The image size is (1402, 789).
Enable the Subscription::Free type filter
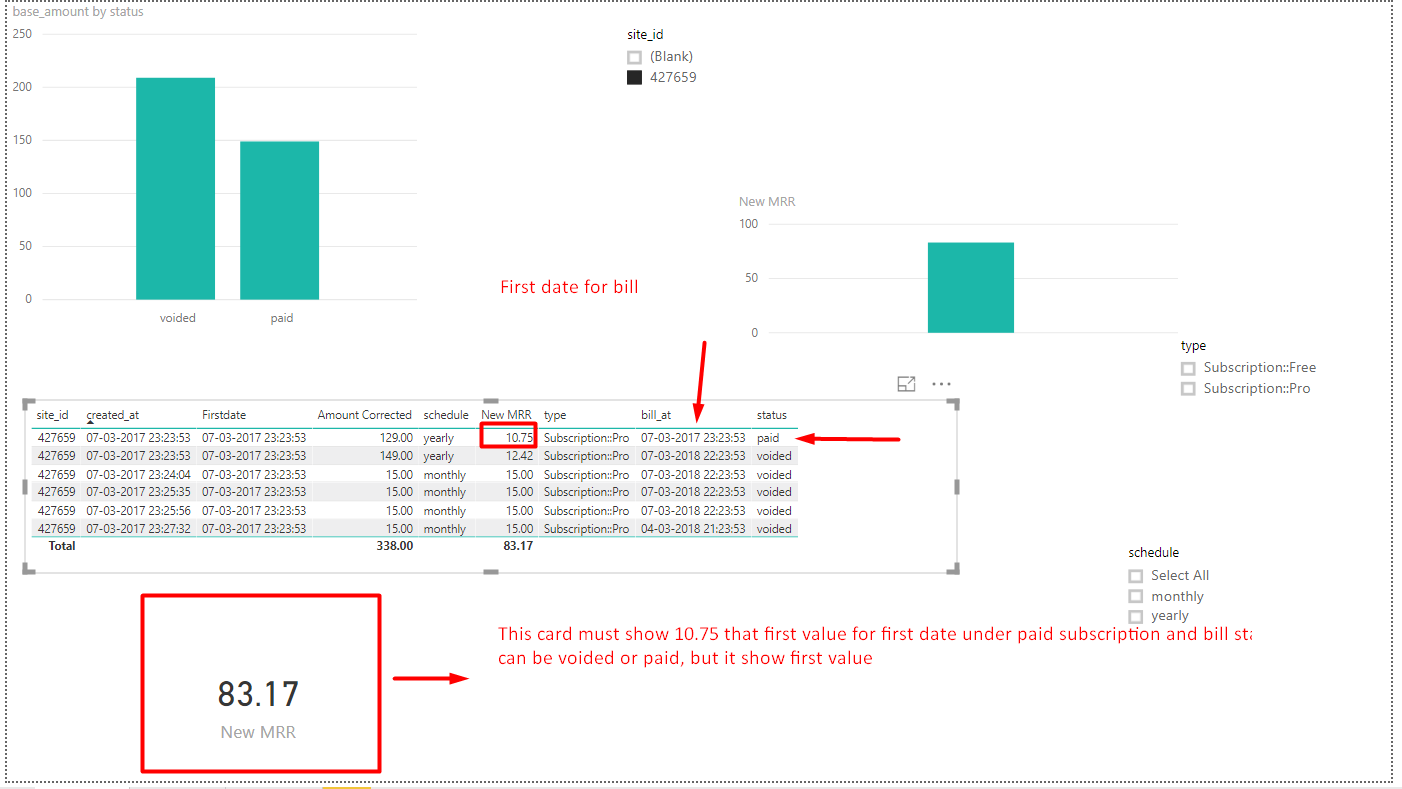pyautogui.click(x=1188, y=368)
